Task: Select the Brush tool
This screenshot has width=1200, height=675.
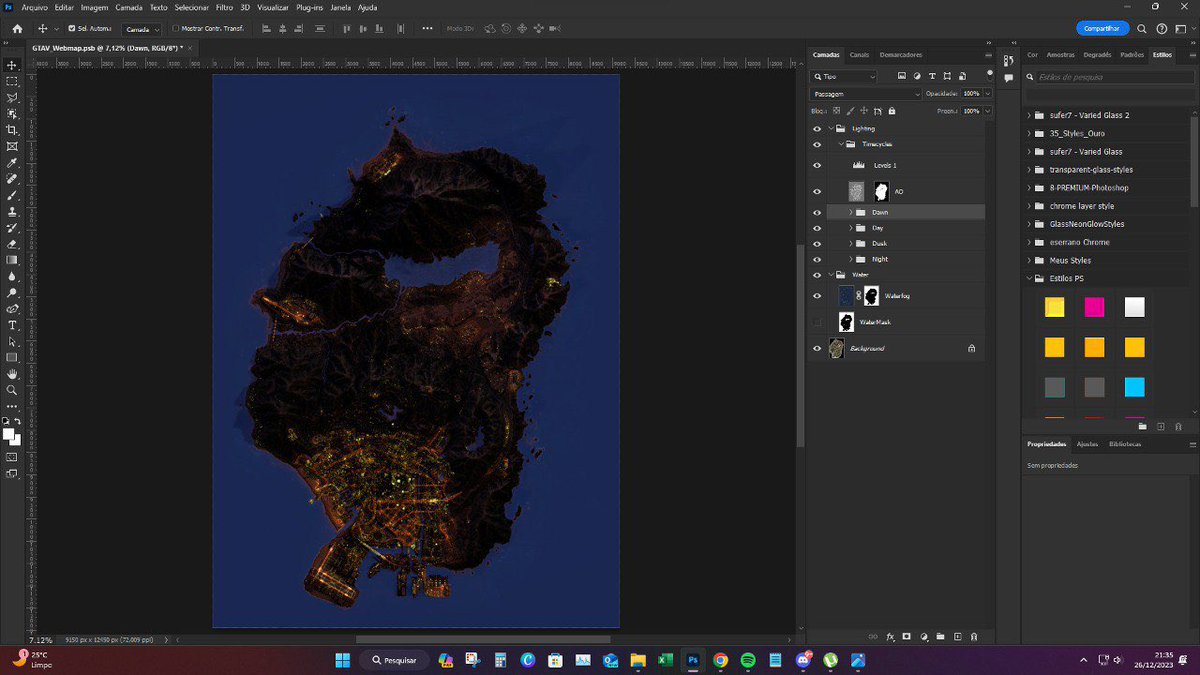Action: (x=12, y=195)
